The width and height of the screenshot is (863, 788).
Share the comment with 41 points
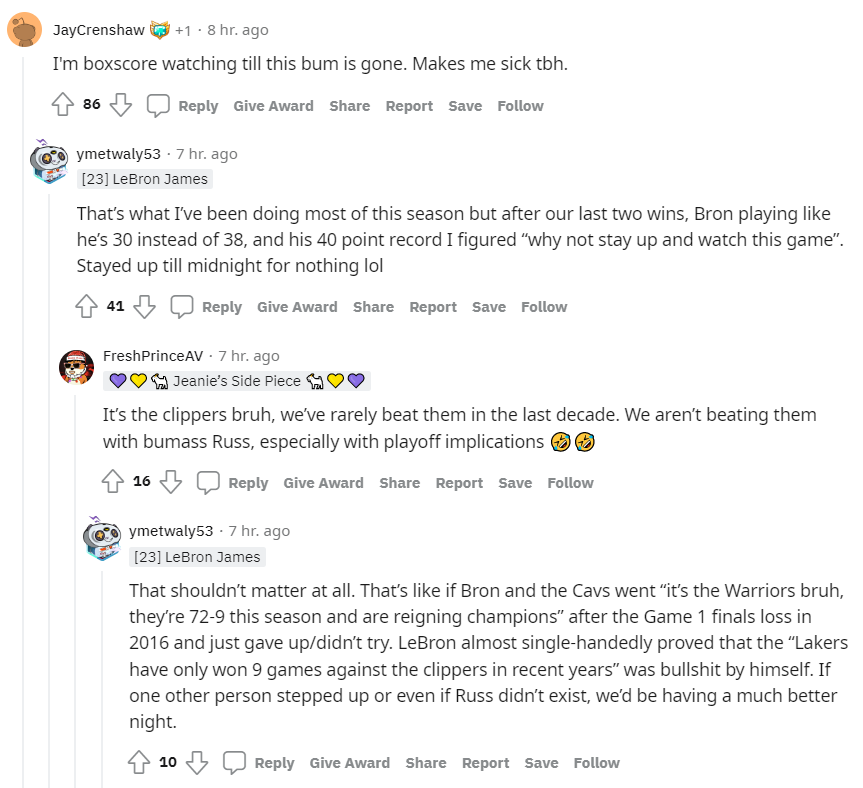coord(373,307)
